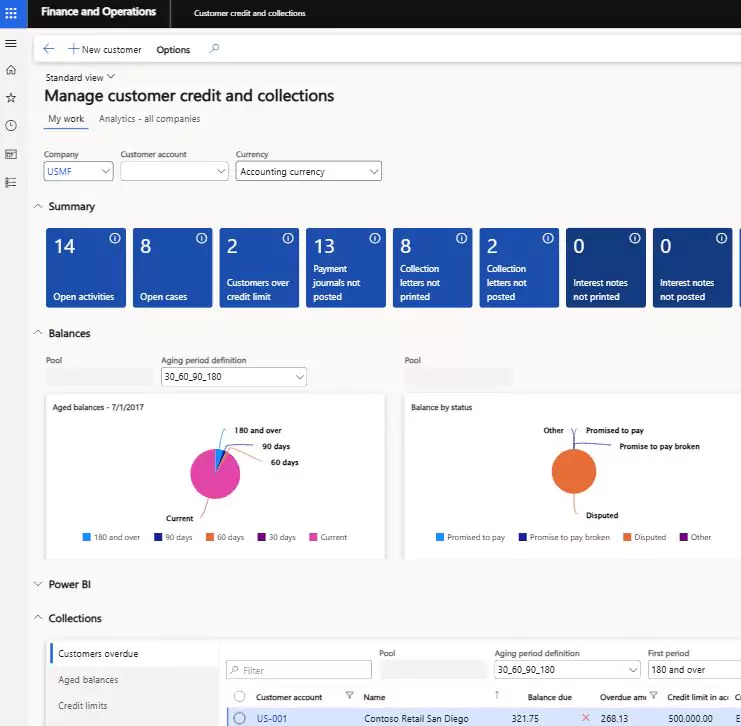741x726 pixels.
Task: Open Workspaces icon in sidebar
Action: pyautogui.click(x=11, y=154)
